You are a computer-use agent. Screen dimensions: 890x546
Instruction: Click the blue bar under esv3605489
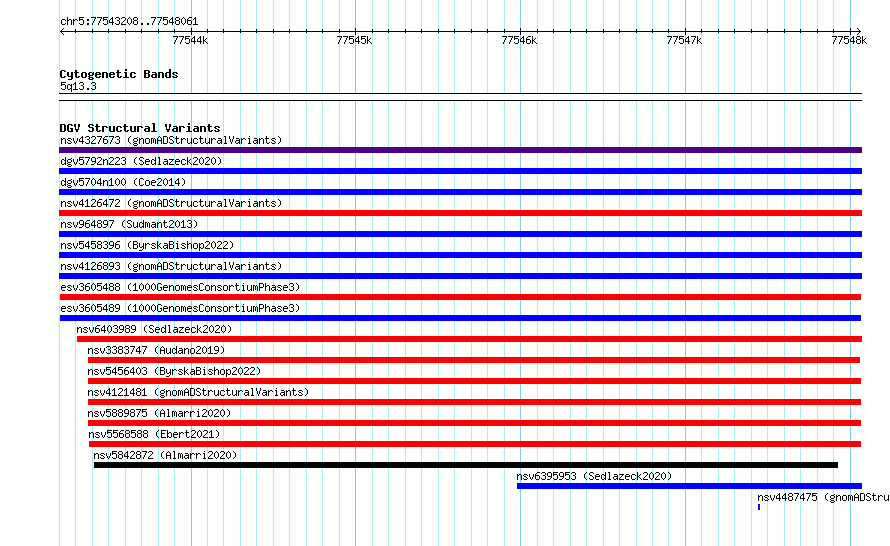pos(460,318)
